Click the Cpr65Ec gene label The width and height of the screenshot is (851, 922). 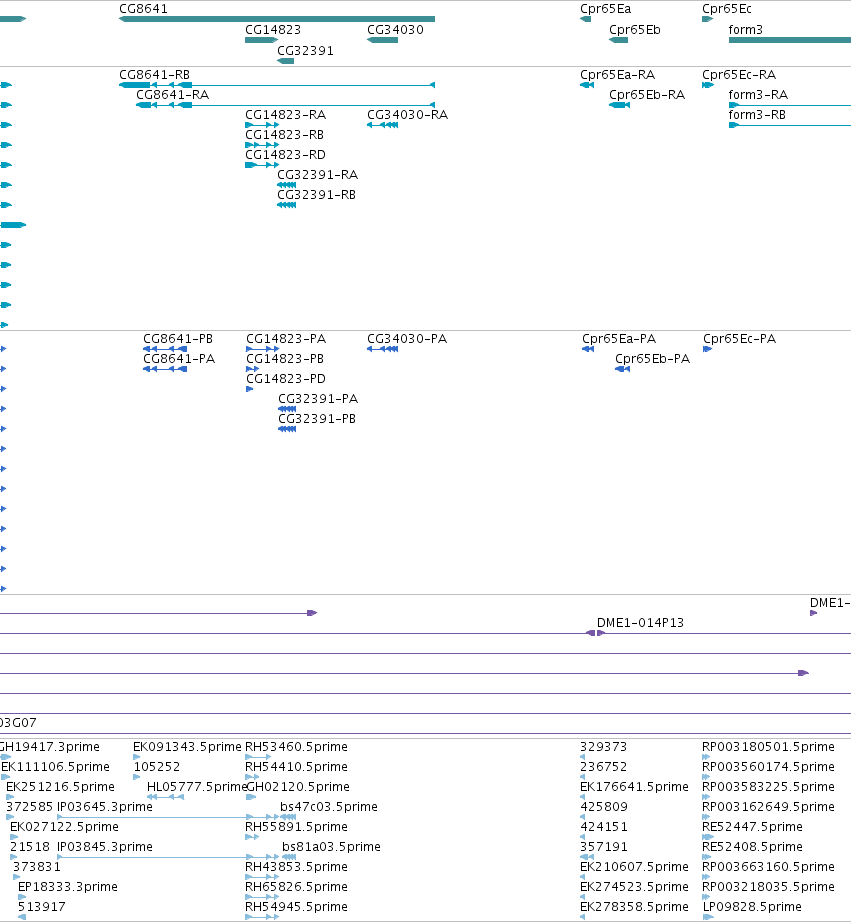726,9
